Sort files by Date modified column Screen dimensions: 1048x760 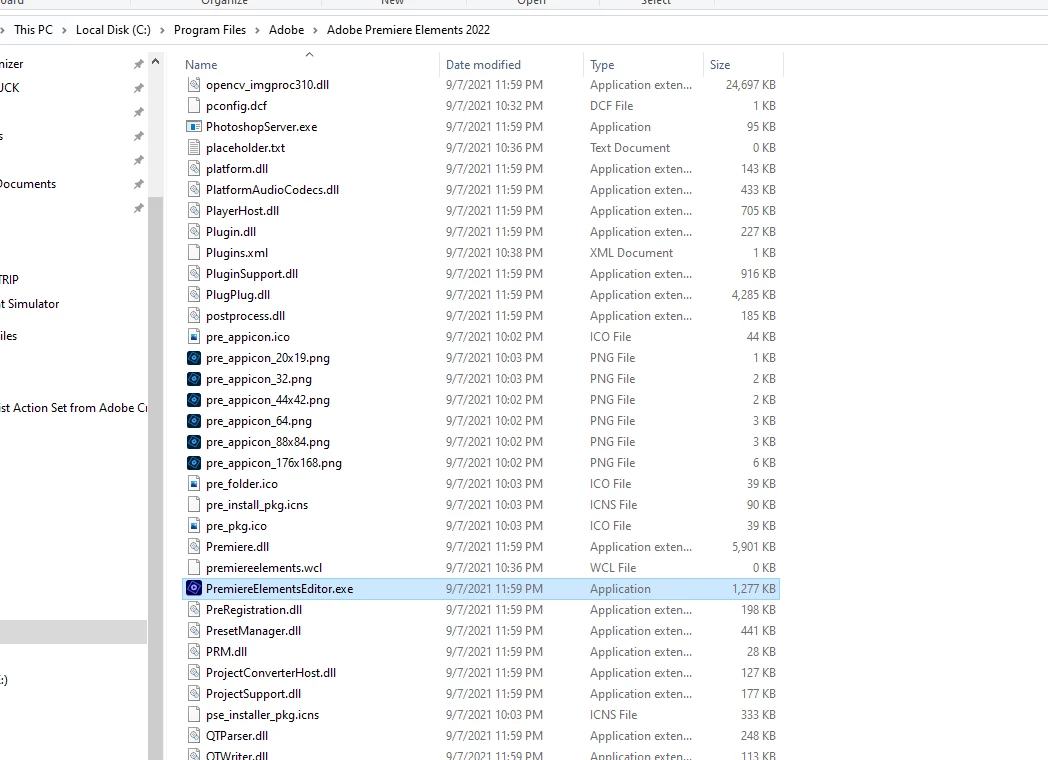[x=483, y=65]
